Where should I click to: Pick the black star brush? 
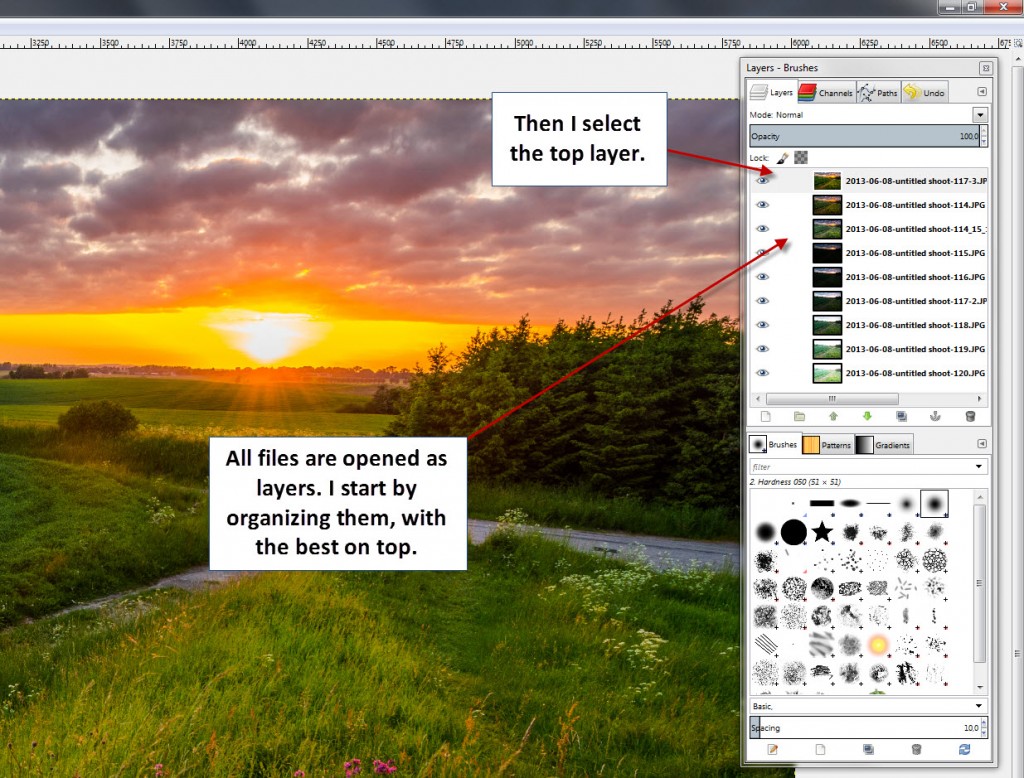pos(822,532)
